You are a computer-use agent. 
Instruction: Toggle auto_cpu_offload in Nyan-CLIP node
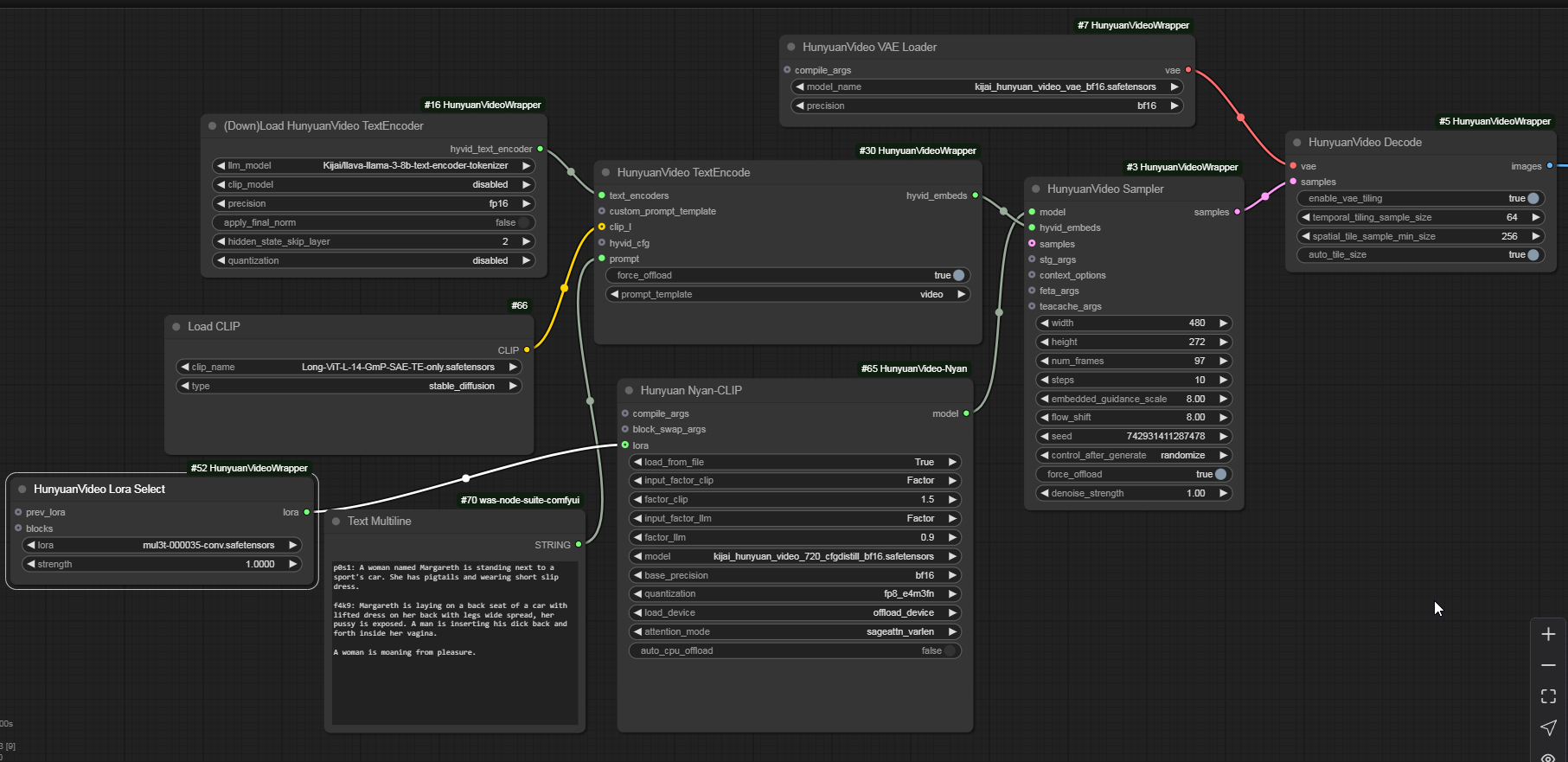point(950,651)
